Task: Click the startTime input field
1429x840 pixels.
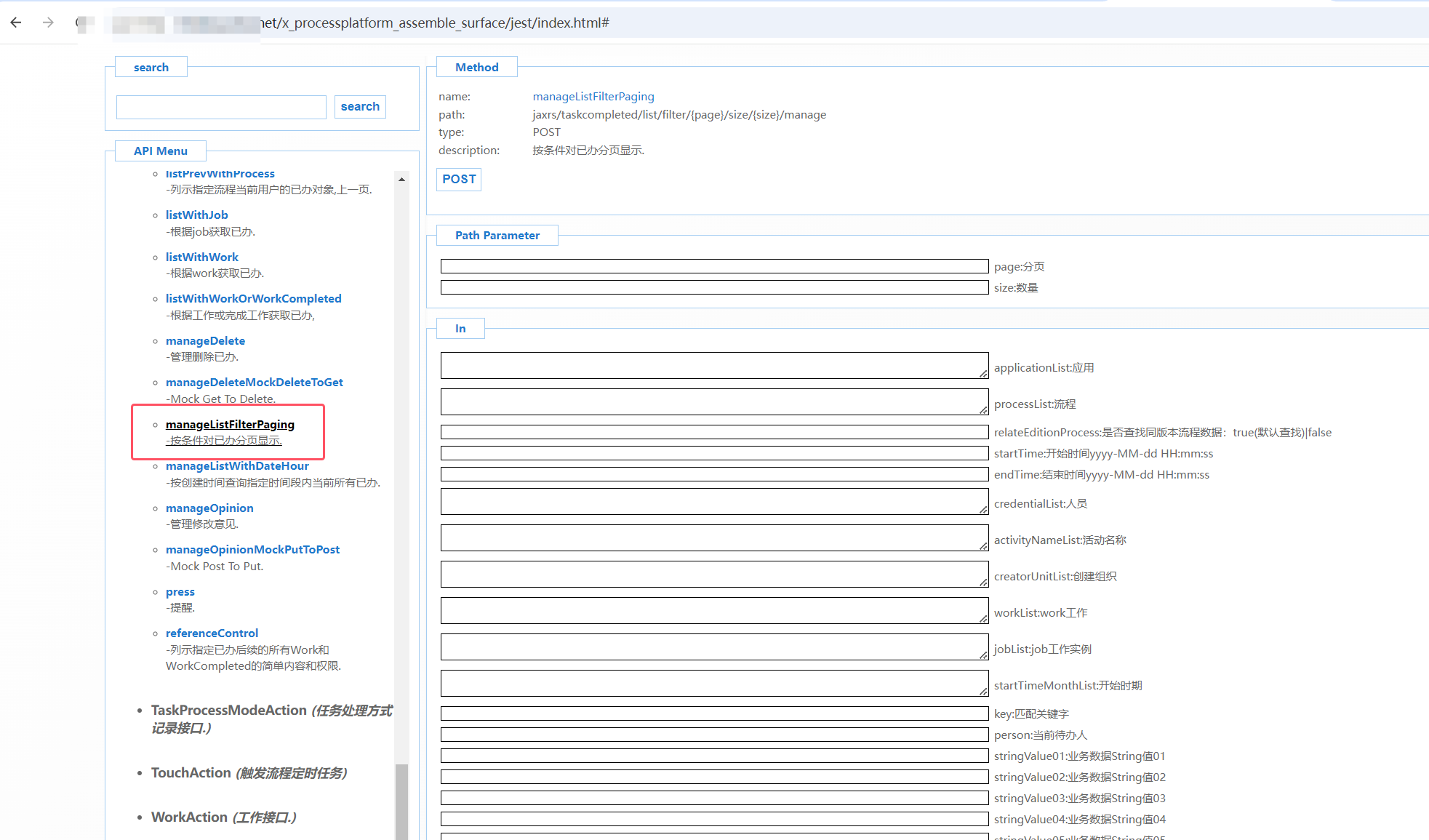Action: tap(714, 453)
